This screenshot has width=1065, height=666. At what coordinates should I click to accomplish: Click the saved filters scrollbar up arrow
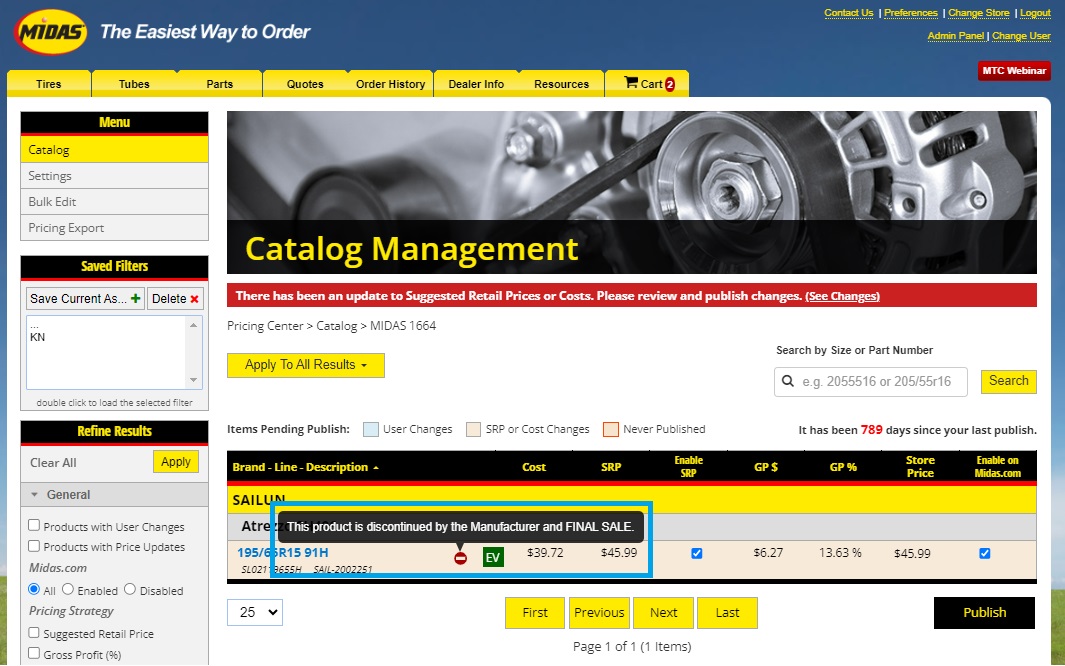pos(194,325)
